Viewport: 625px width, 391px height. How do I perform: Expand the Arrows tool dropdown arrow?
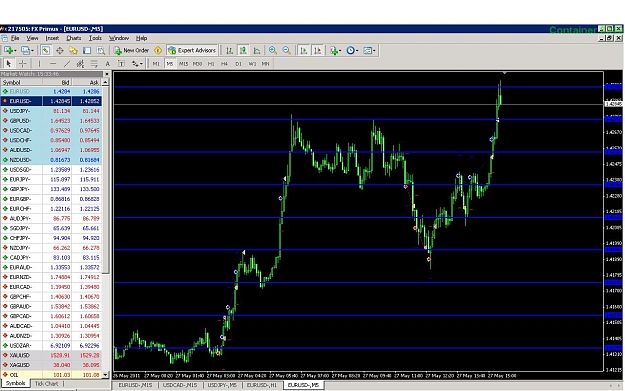tap(141, 64)
